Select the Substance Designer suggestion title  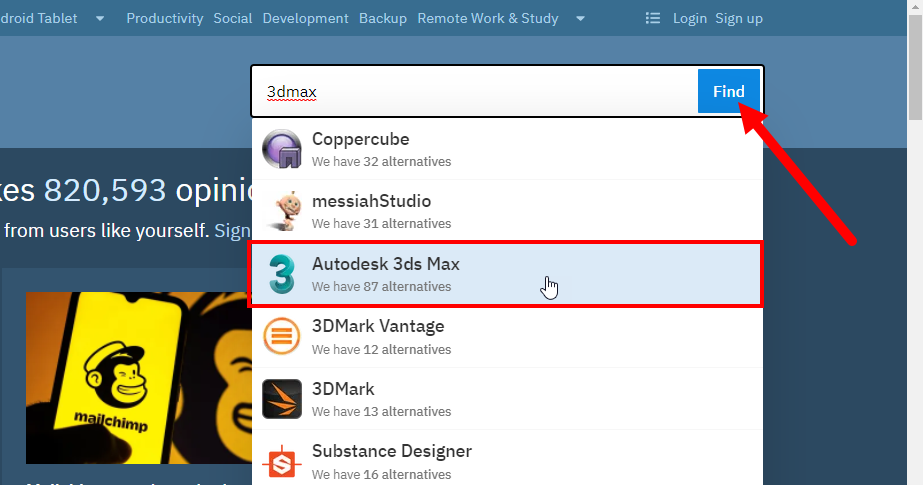(392, 451)
